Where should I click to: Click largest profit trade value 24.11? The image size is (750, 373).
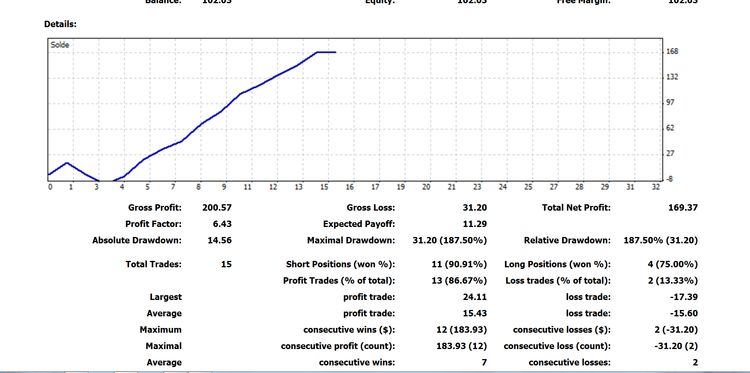(x=475, y=297)
